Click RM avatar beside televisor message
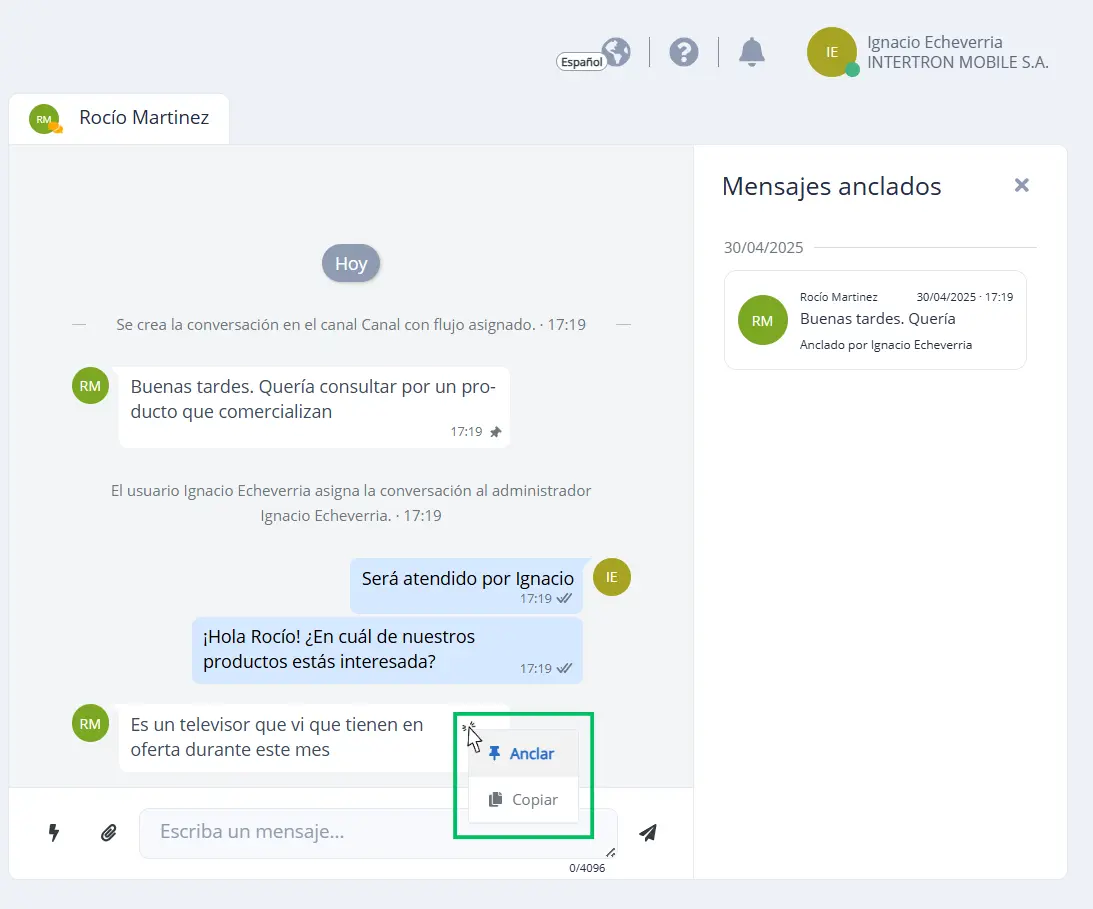The height and width of the screenshot is (909, 1093). coord(91,724)
